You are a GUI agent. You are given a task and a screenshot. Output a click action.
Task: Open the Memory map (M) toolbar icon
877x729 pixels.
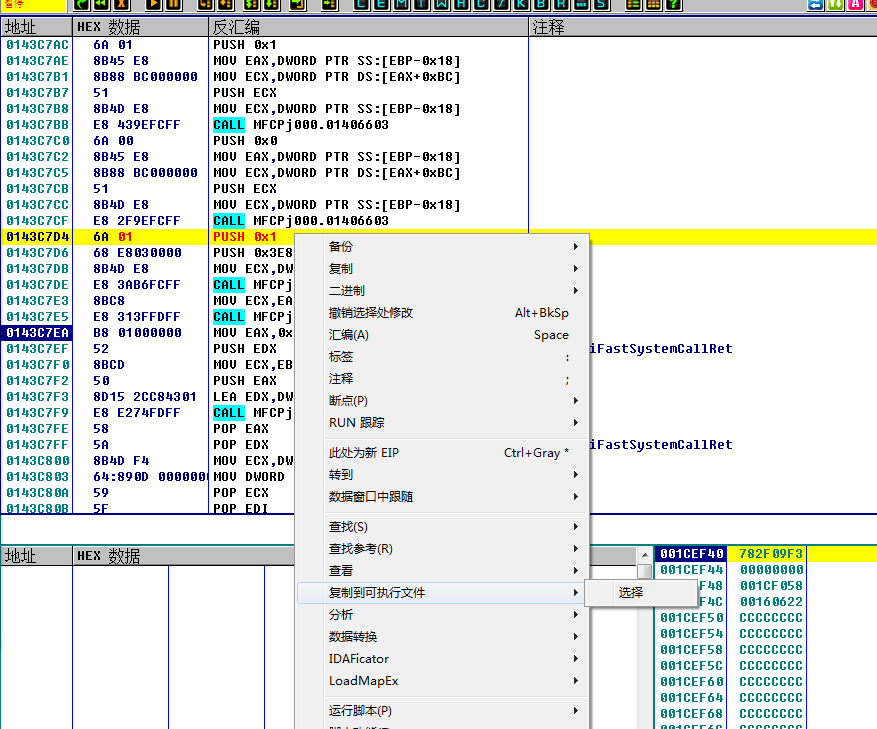point(400,4)
